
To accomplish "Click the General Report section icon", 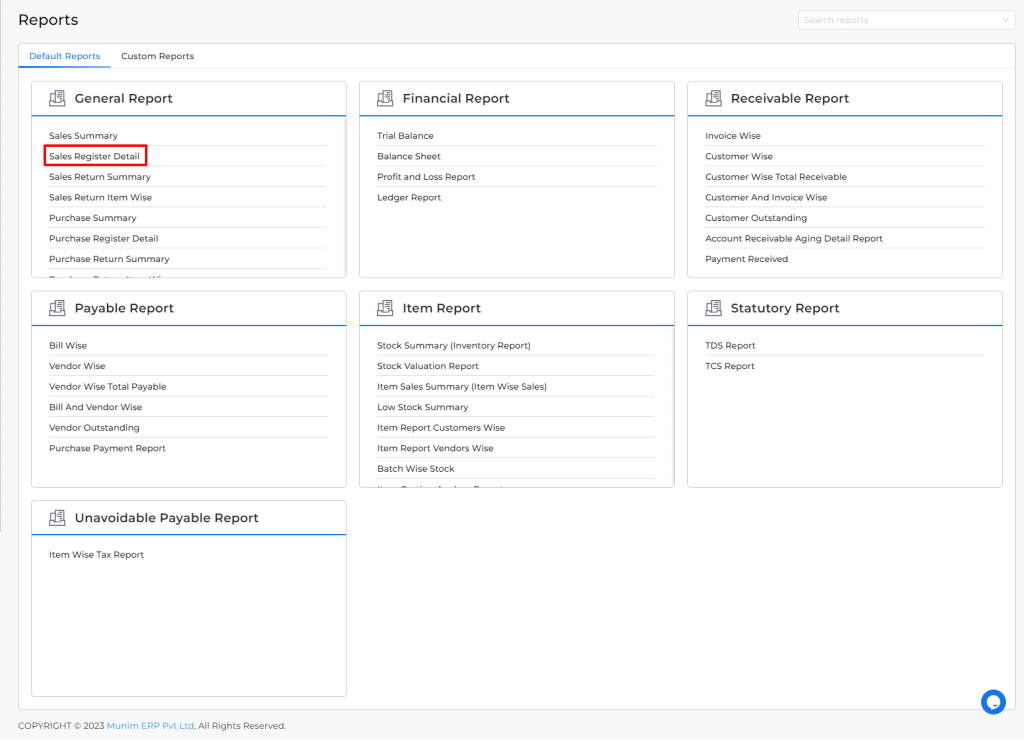I will (x=57, y=99).
